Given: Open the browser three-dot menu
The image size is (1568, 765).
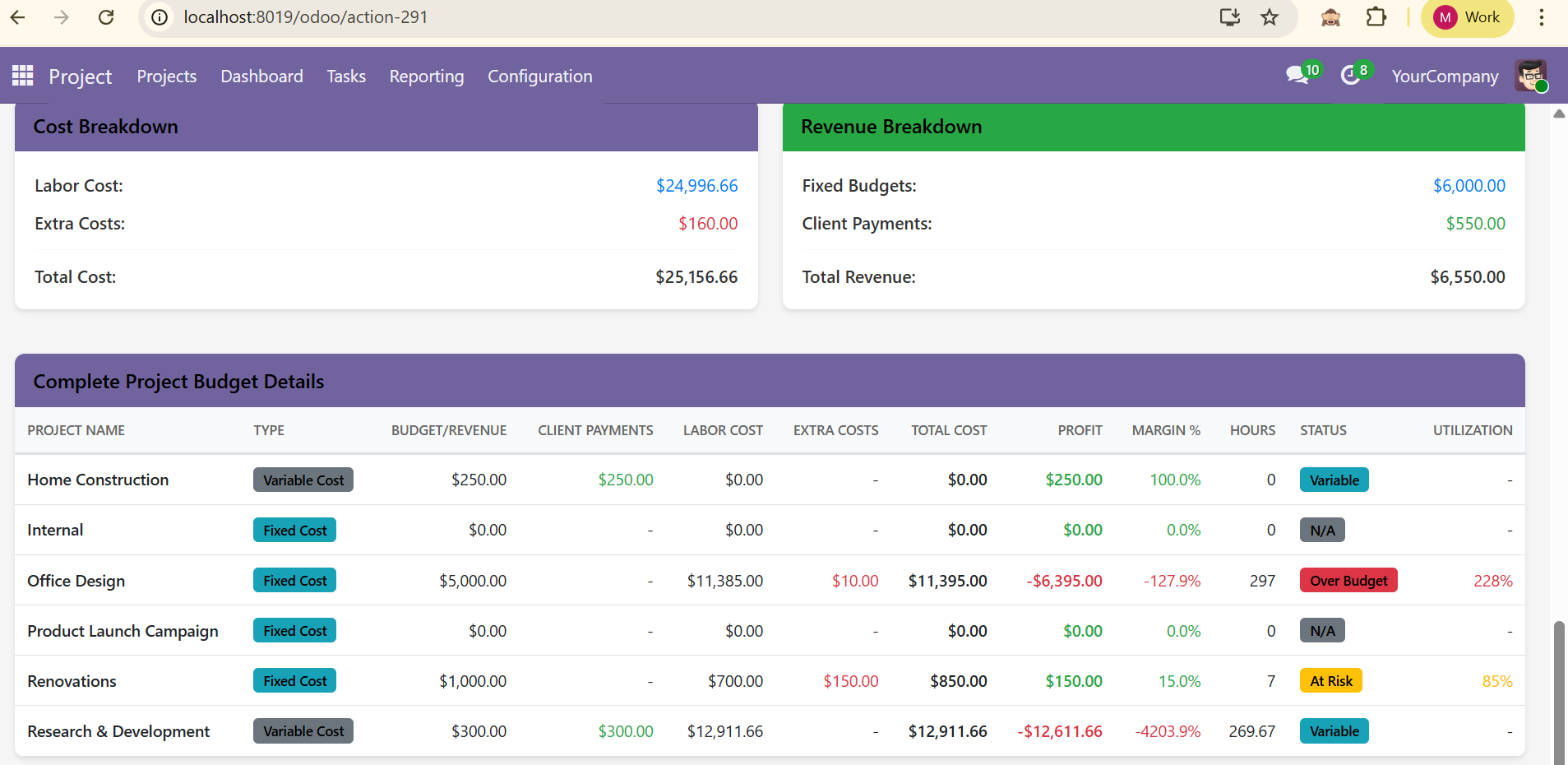Looking at the screenshot, I should (x=1543, y=16).
